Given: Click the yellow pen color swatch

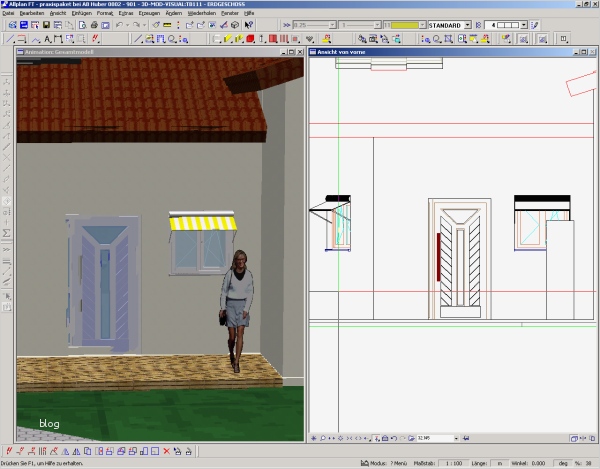Looking at the screenshot, I should [x=403, y=25].
